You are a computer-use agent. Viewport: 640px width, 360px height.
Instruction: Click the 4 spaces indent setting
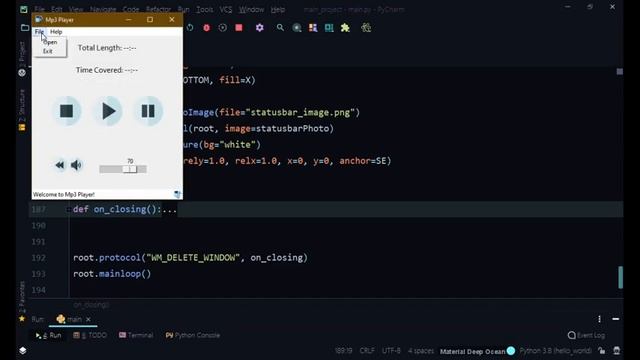pyautogui.click(x=421, y=351)
